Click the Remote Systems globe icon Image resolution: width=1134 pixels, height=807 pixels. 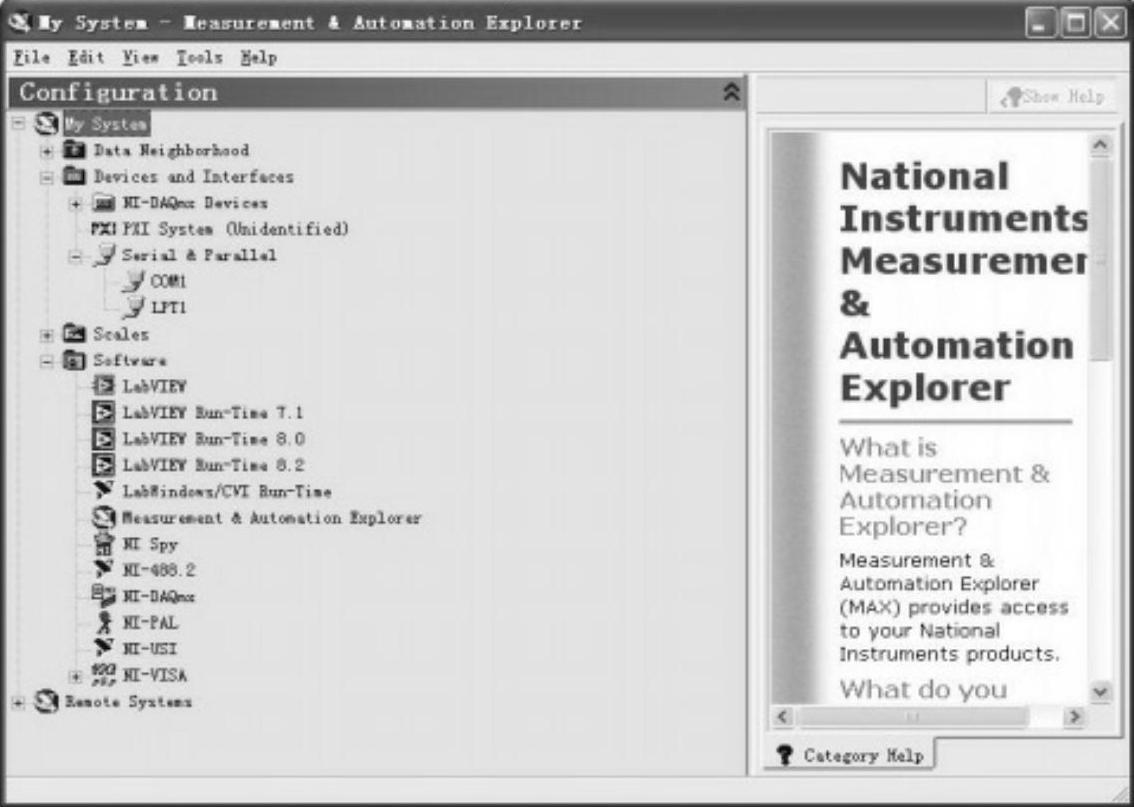click(x=47, y=701)
